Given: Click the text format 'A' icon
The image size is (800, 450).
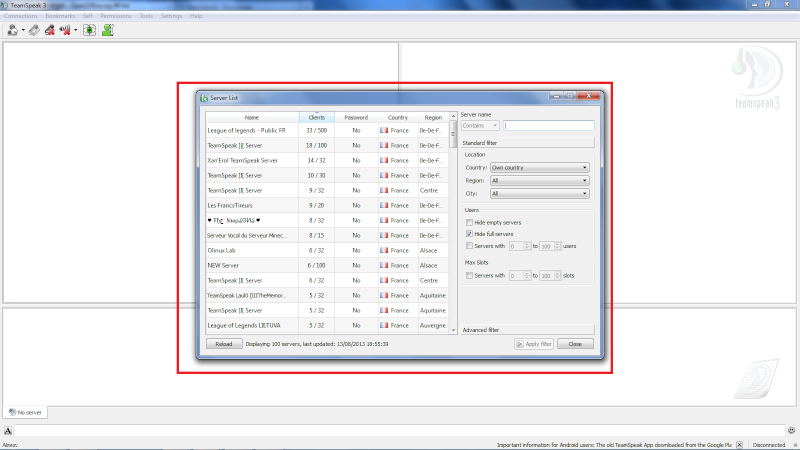Looking at the screenshot, I should 8,431.
